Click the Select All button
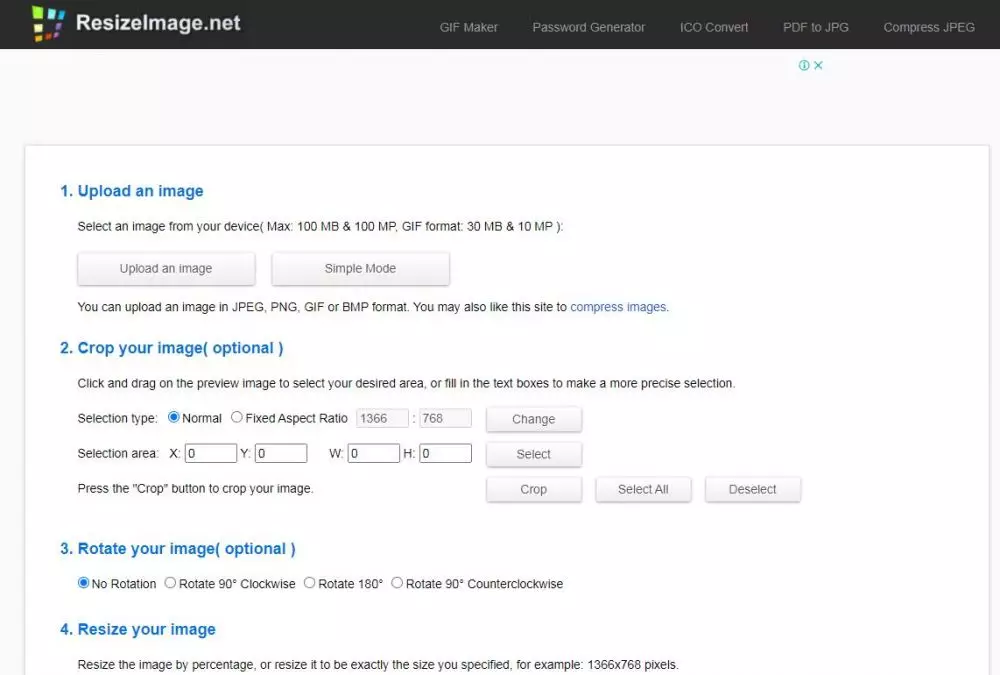 tap(643, 489)
